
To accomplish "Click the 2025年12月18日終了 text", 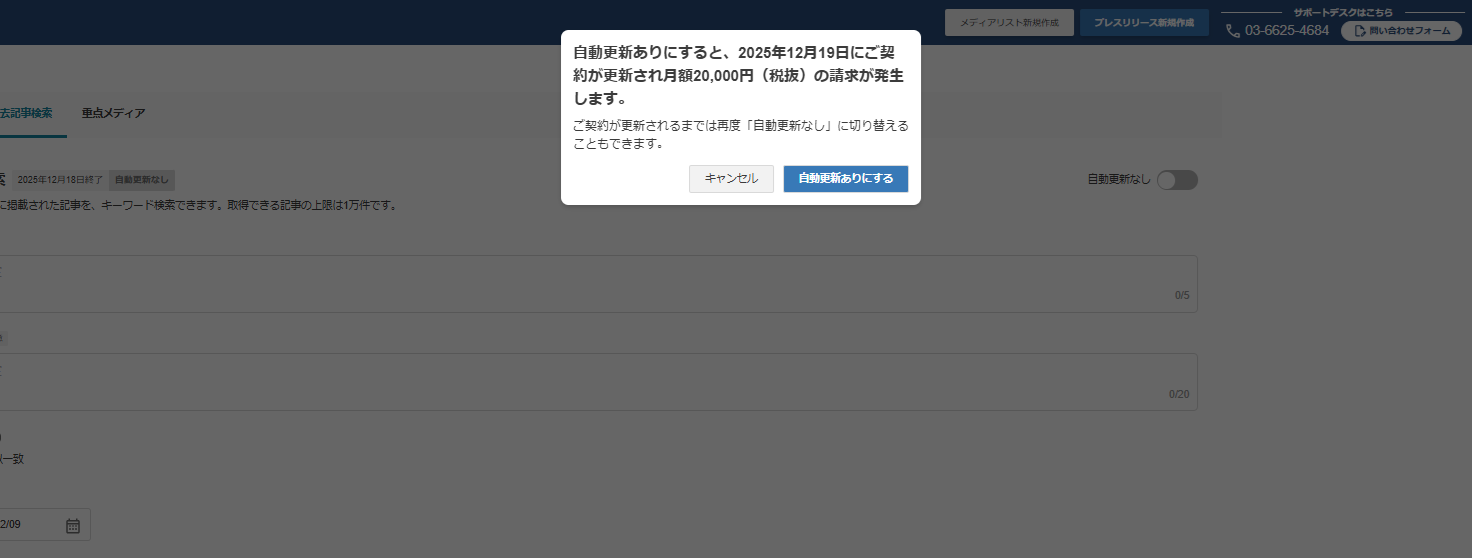I will pos(60,180).
